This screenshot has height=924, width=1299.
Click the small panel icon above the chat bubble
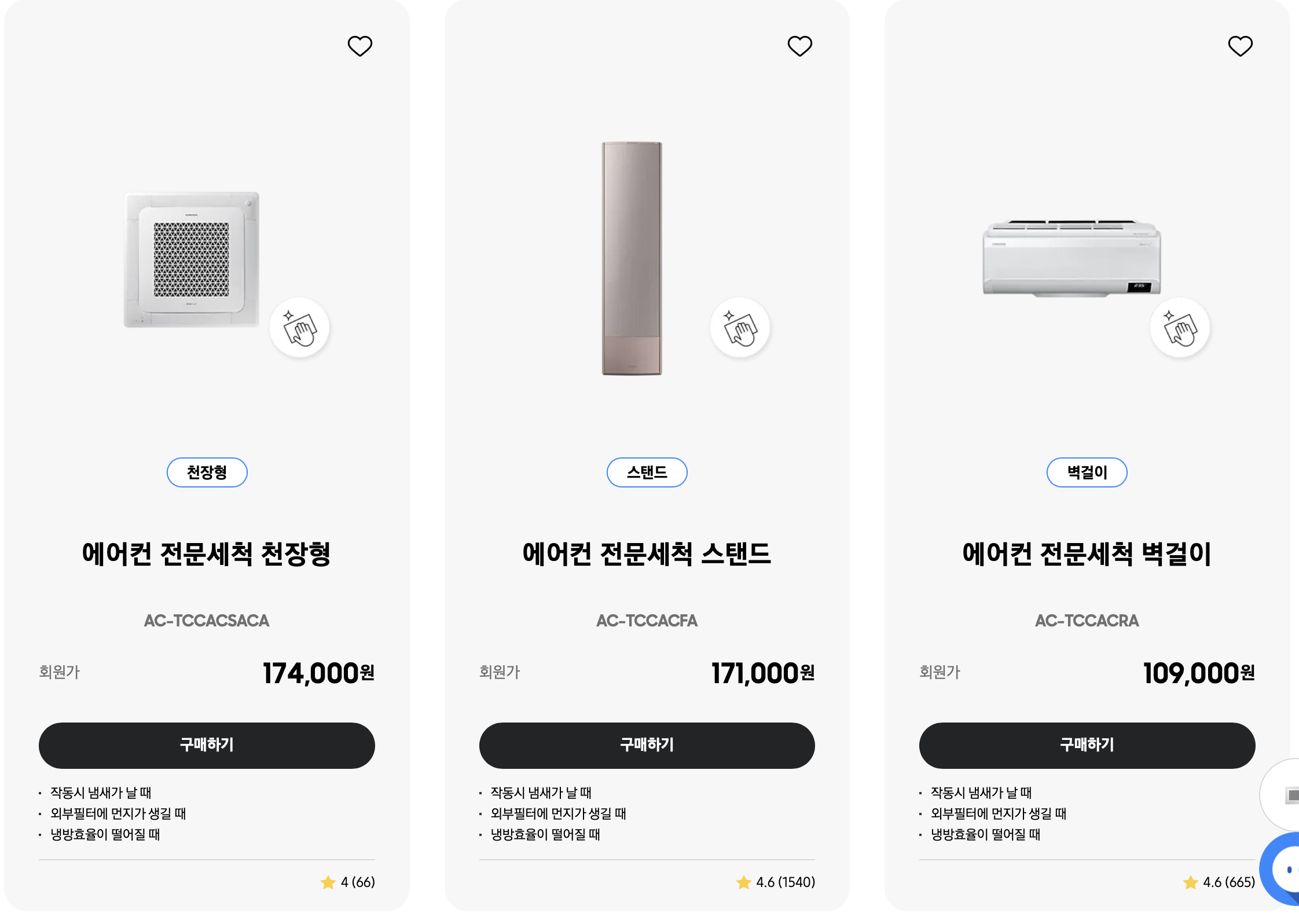pos(1292,796)
